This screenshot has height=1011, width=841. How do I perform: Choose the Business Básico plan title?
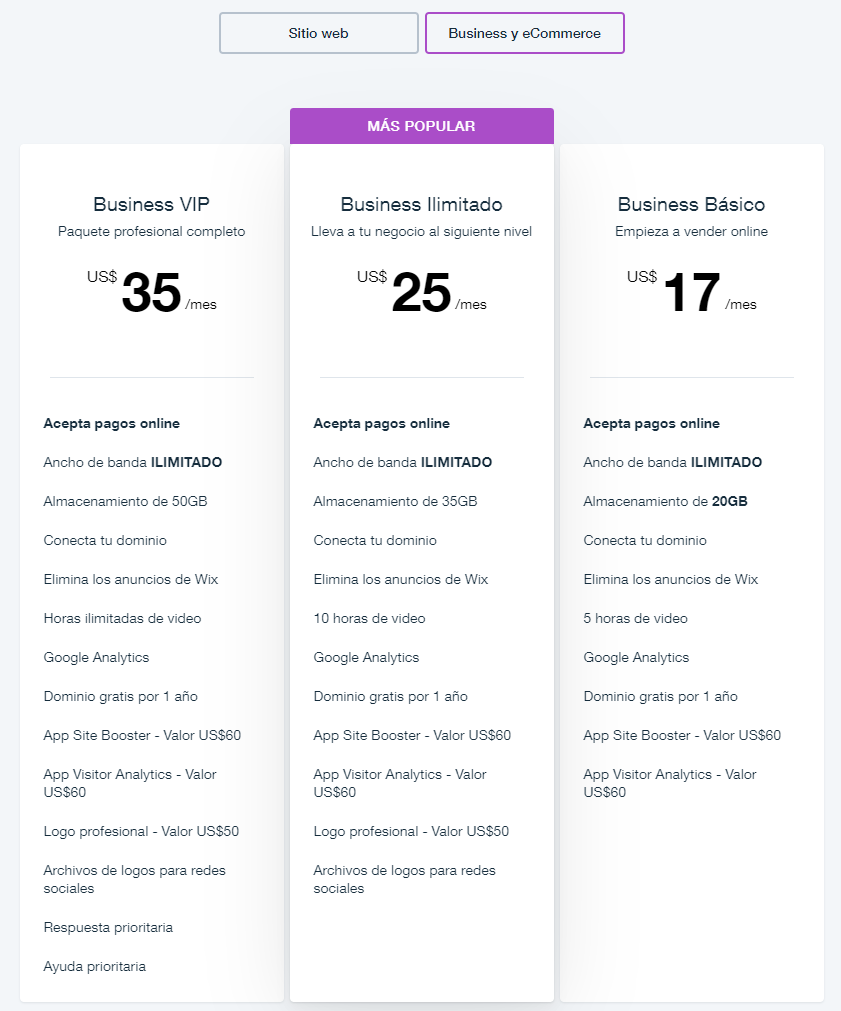(691, 204)
